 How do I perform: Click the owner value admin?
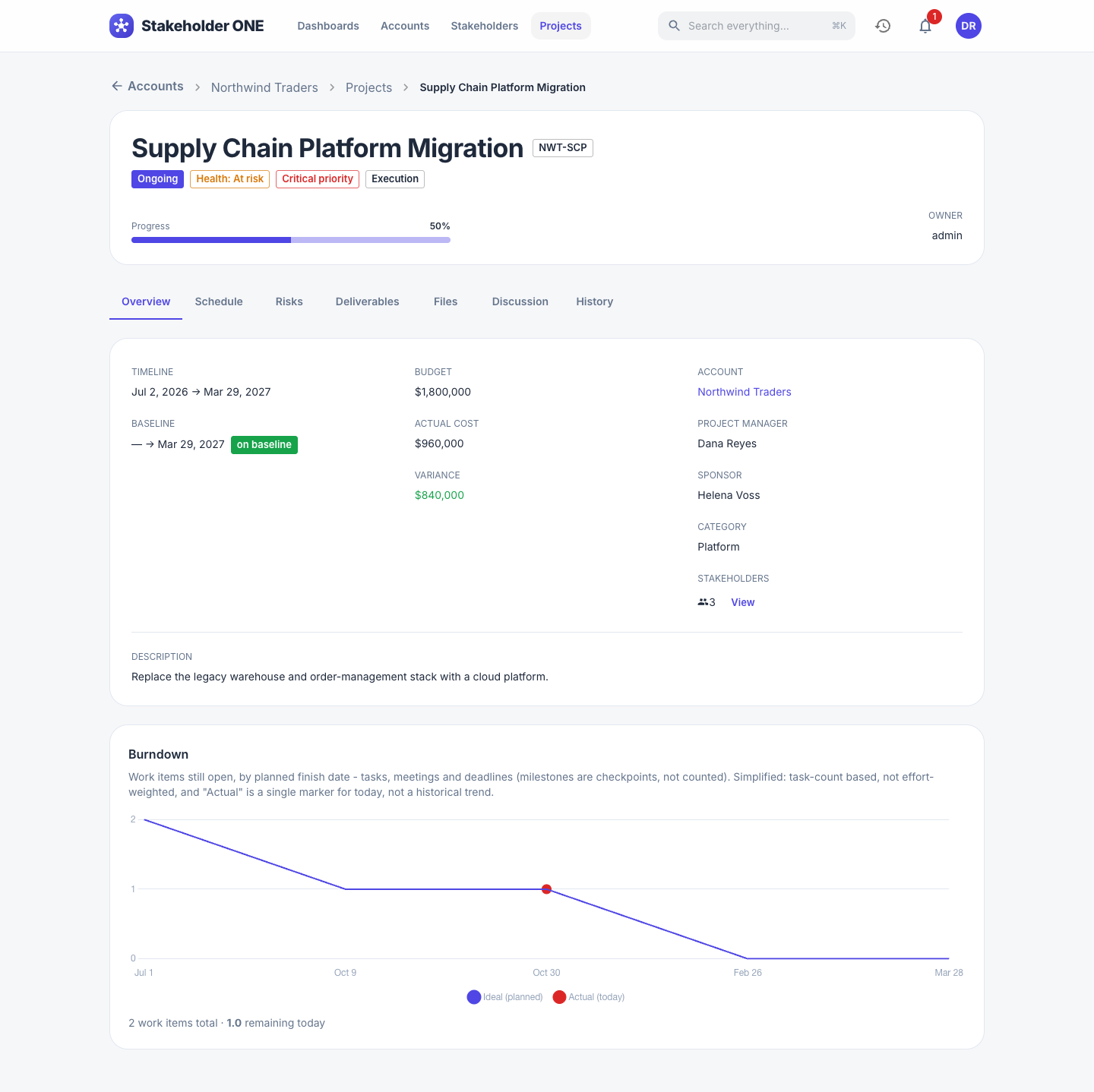pos(947,235)
